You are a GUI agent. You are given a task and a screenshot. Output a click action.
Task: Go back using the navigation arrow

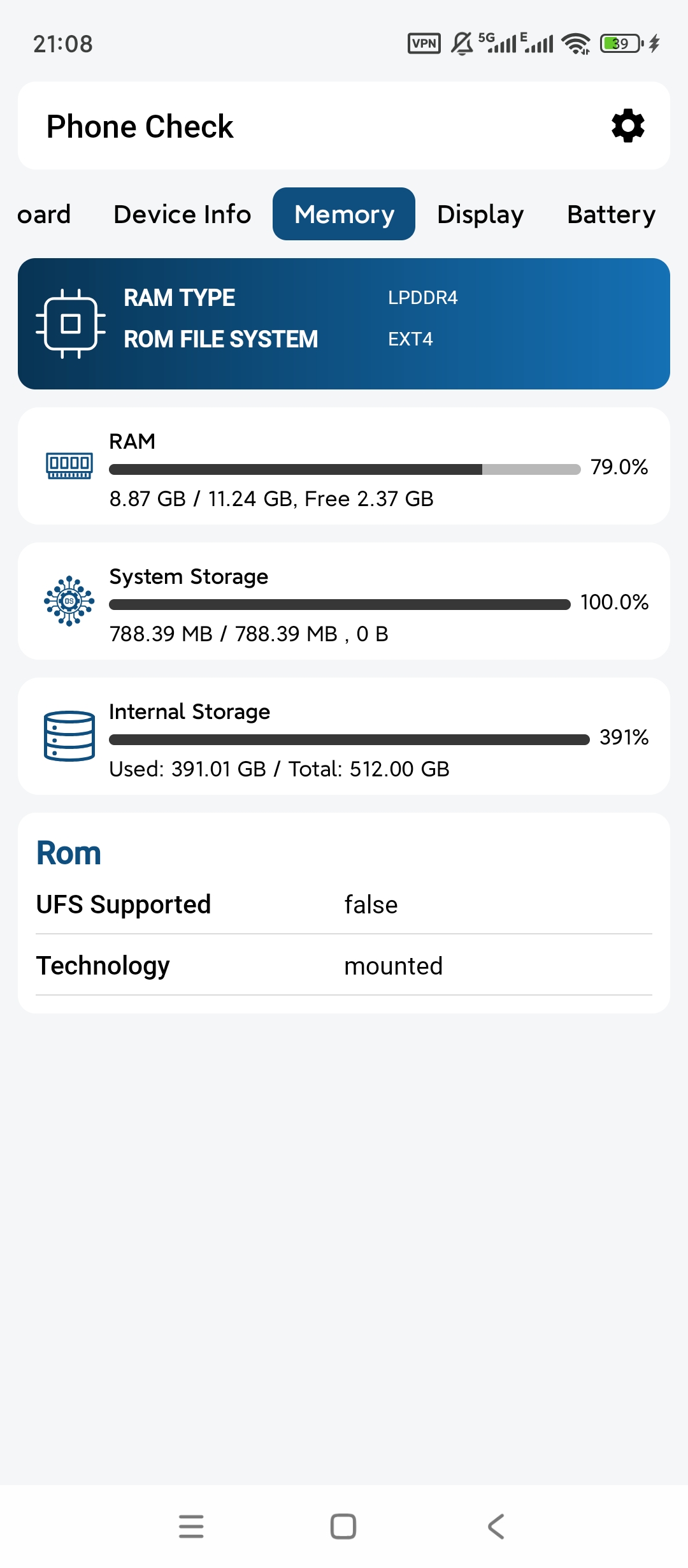[496, 1527]
